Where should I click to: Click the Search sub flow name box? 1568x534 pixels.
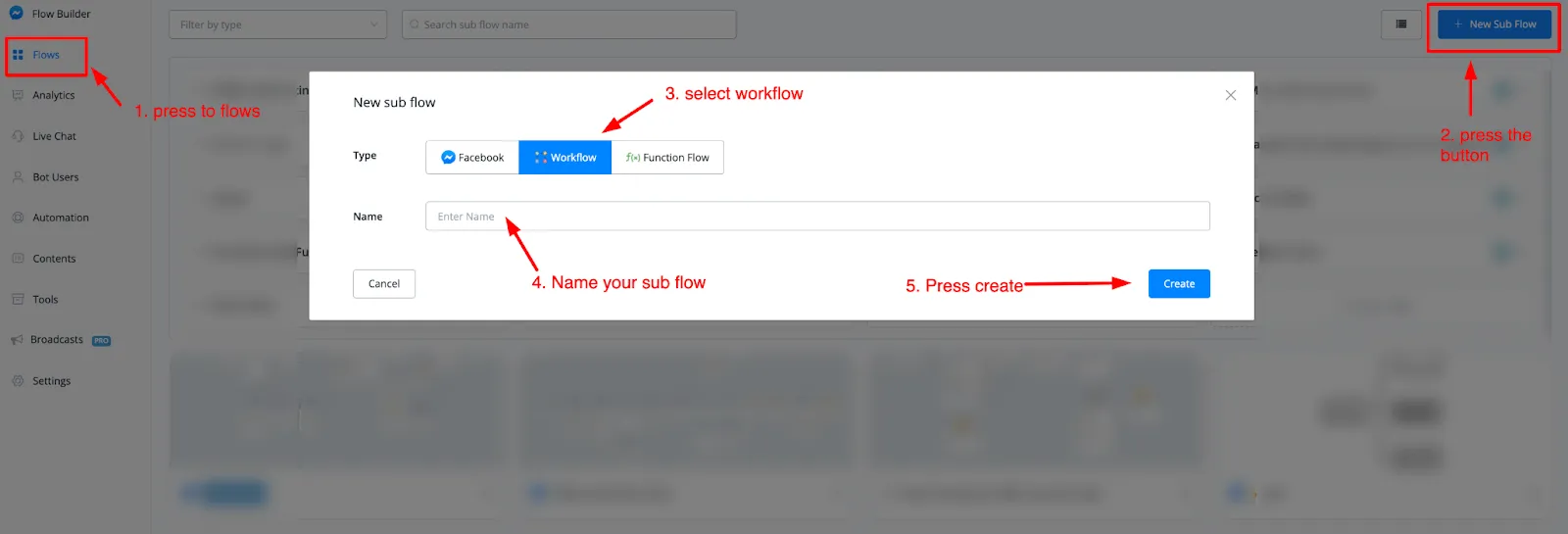tap(569, 24)
